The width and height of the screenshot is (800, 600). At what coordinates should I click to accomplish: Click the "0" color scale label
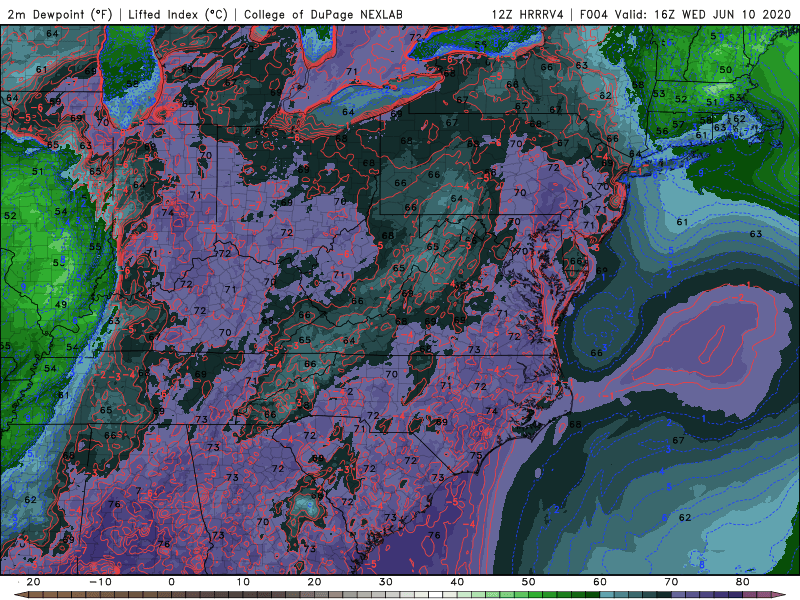coord(171,582)
